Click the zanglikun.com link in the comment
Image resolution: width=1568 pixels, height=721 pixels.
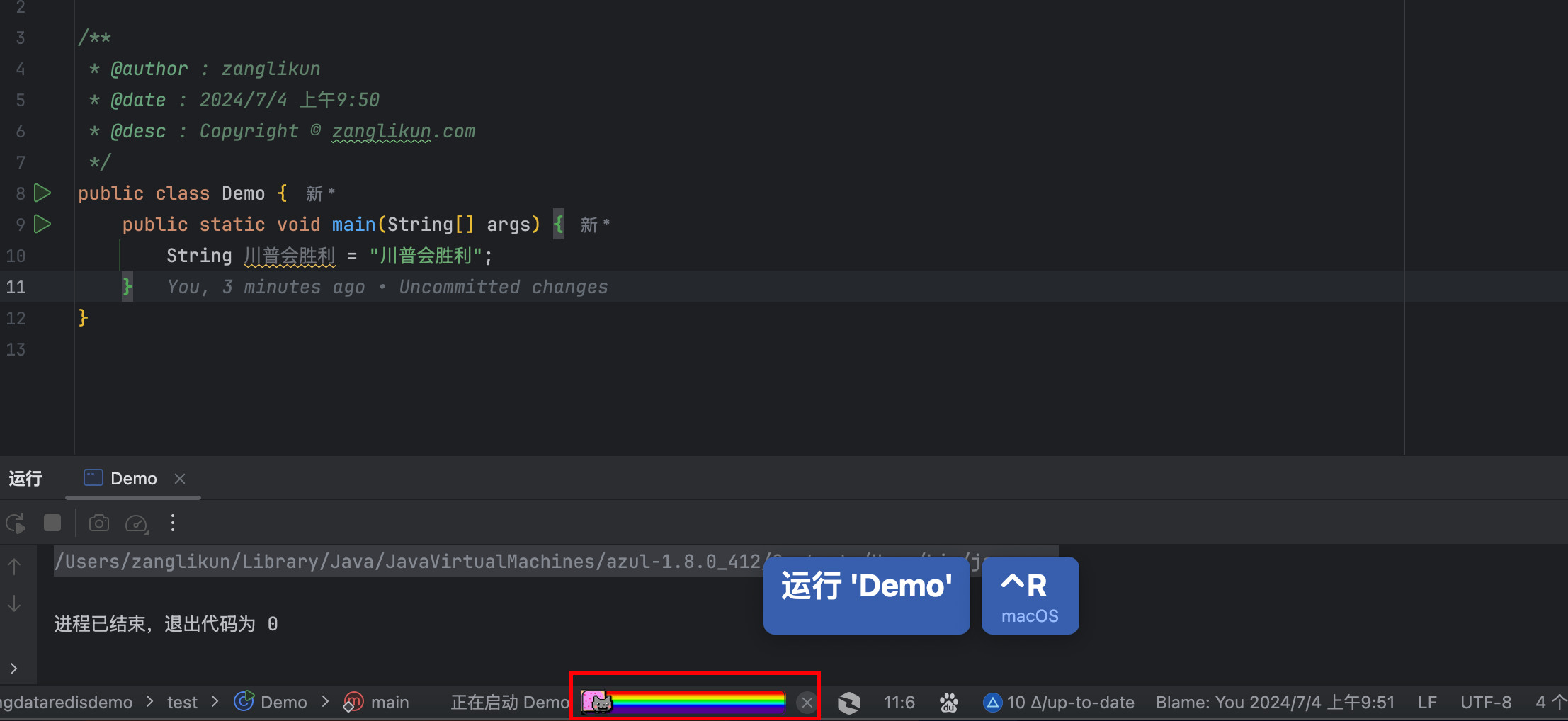403,132
